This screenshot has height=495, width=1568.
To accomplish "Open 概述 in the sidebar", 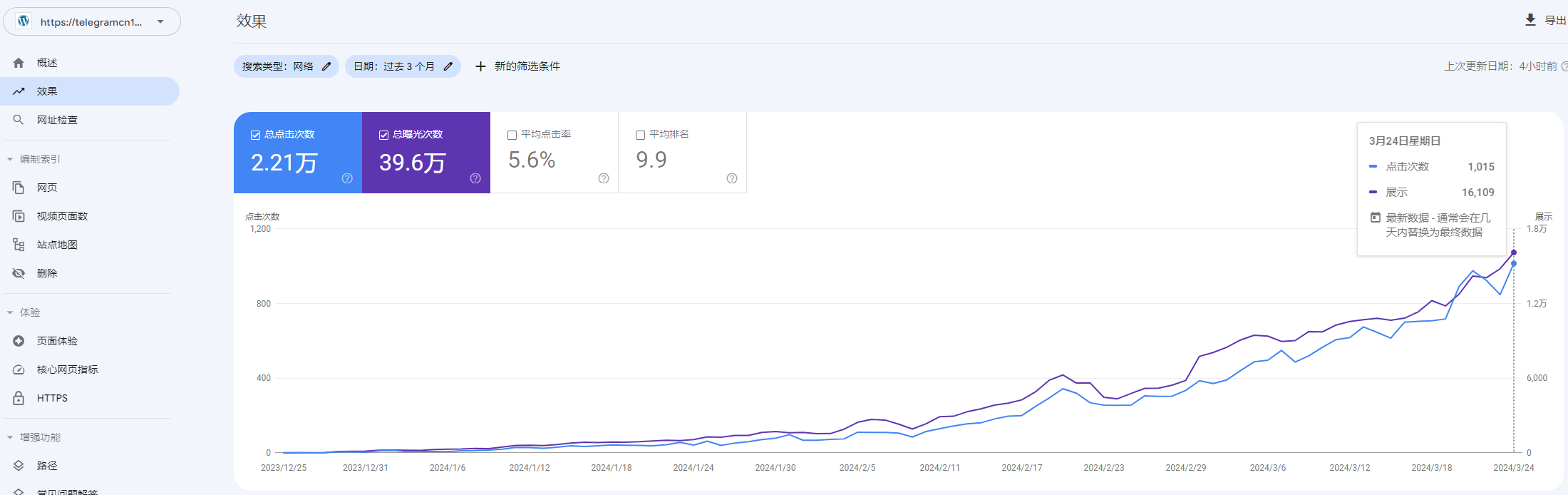I will [x=47, y=63].
